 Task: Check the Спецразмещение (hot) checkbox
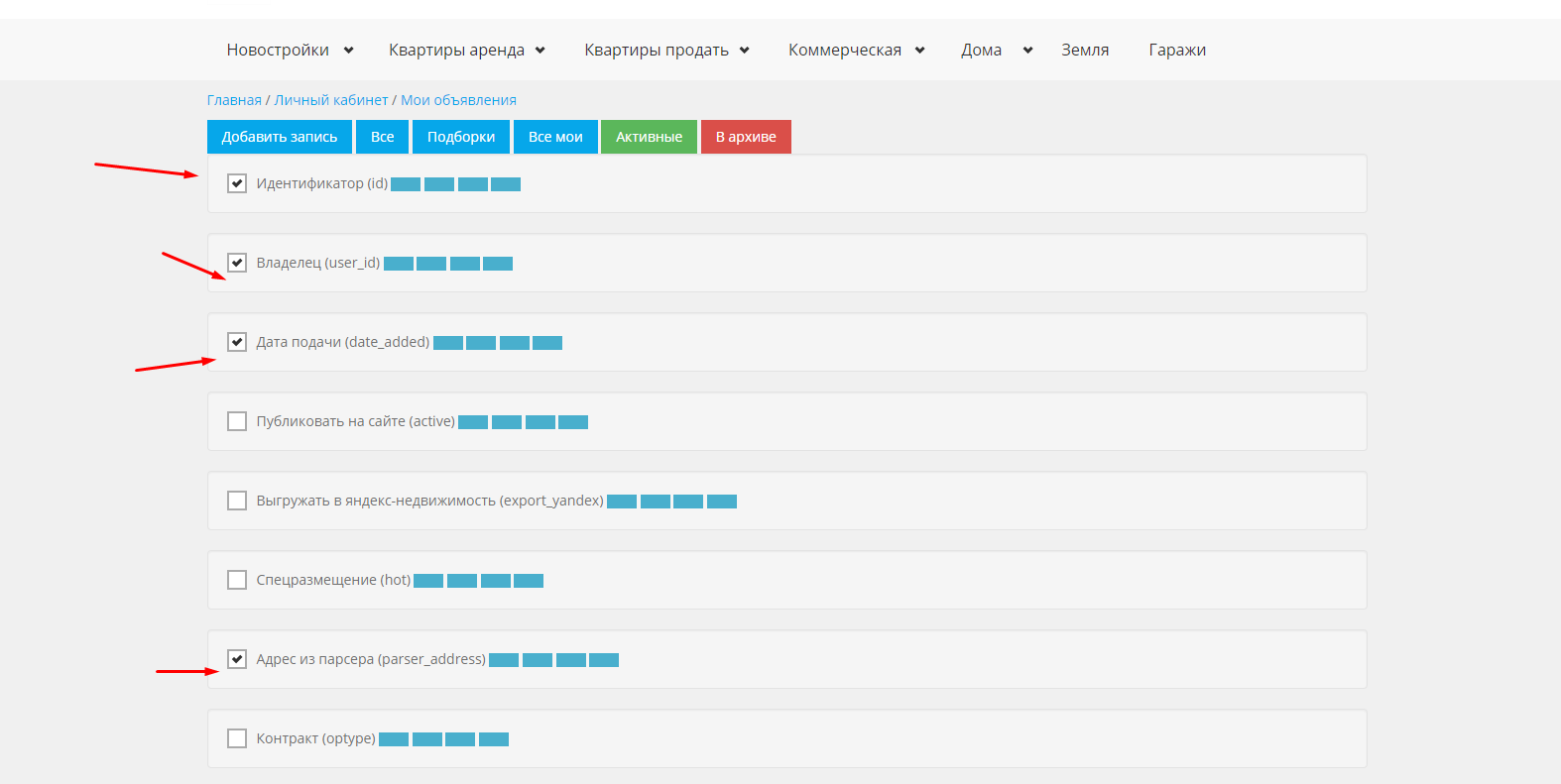tap(237, 580)
